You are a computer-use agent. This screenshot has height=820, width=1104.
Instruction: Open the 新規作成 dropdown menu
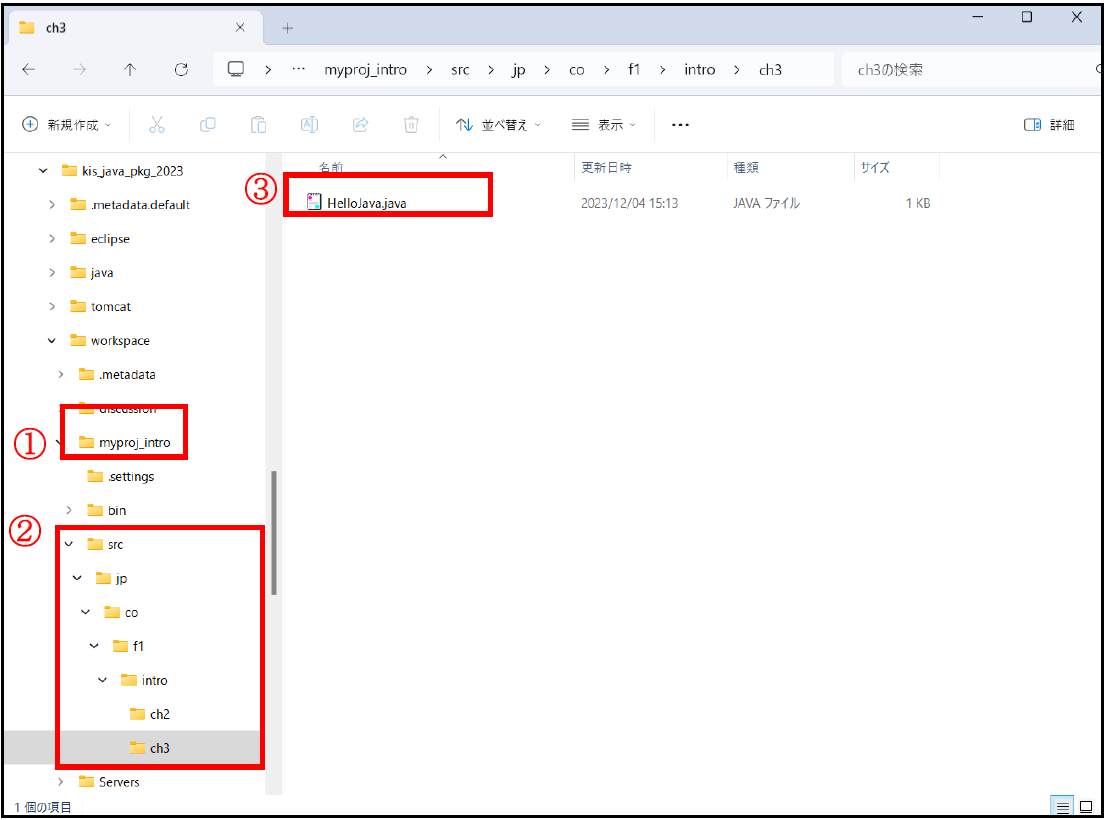pos(67,125)
